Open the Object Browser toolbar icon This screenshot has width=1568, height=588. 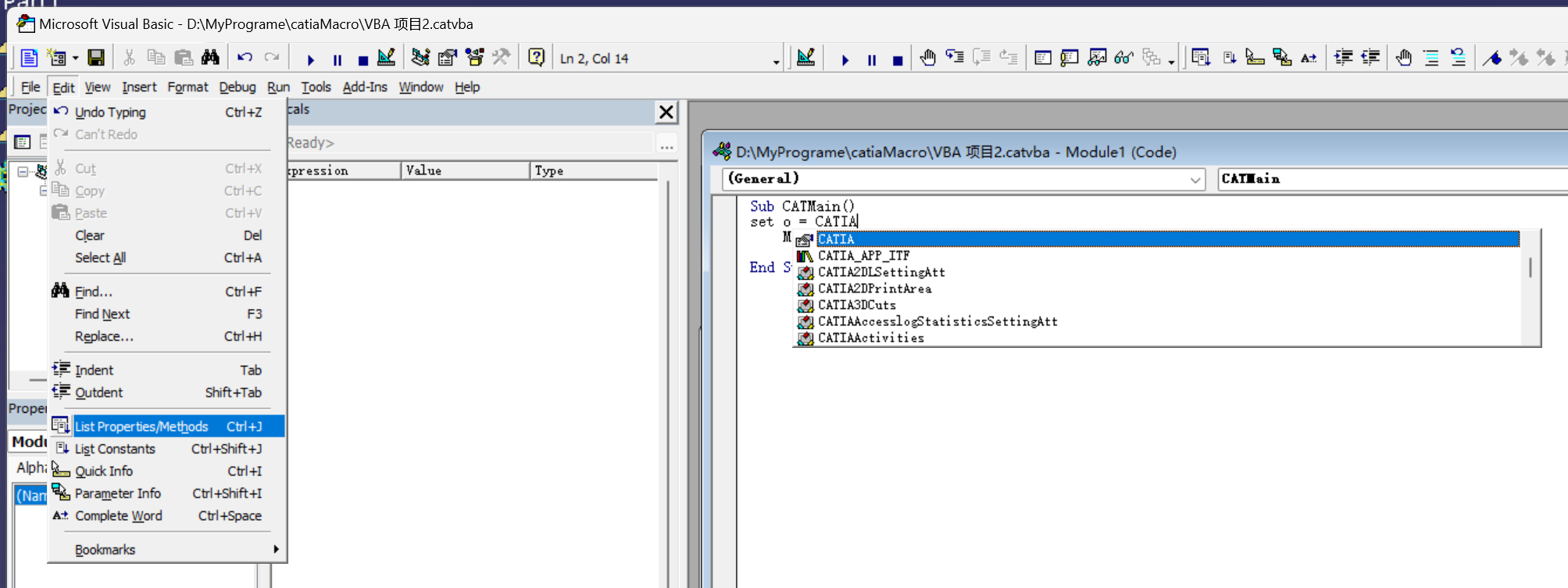click(x=474, y=58)
